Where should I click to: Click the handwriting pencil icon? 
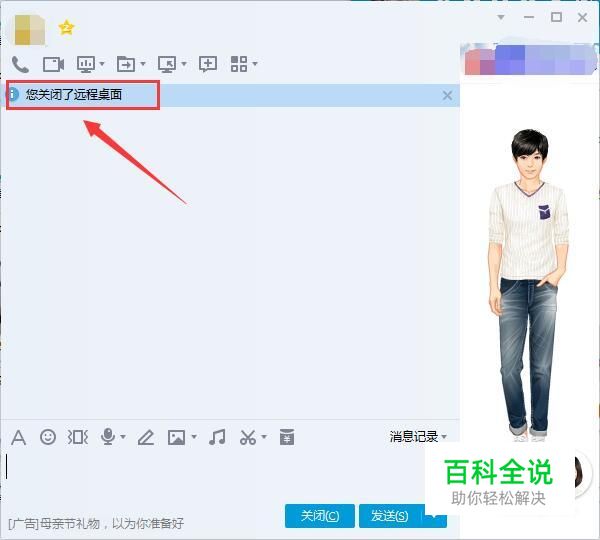[146, 437]
